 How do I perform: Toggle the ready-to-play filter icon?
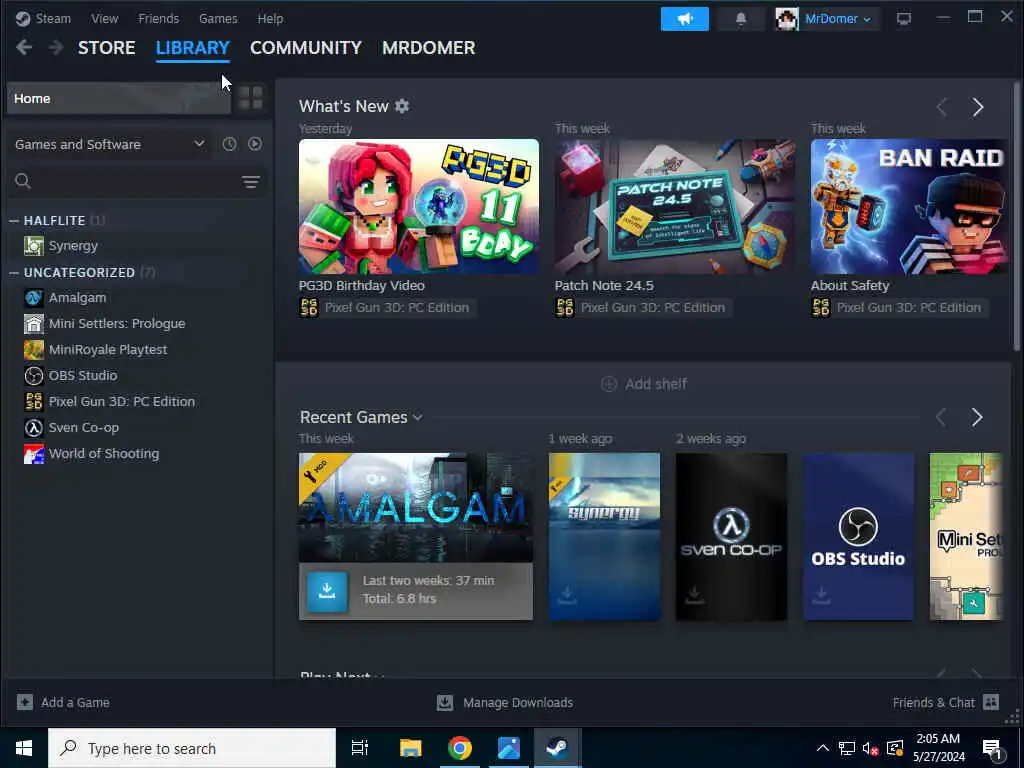[x=255, y=144]
